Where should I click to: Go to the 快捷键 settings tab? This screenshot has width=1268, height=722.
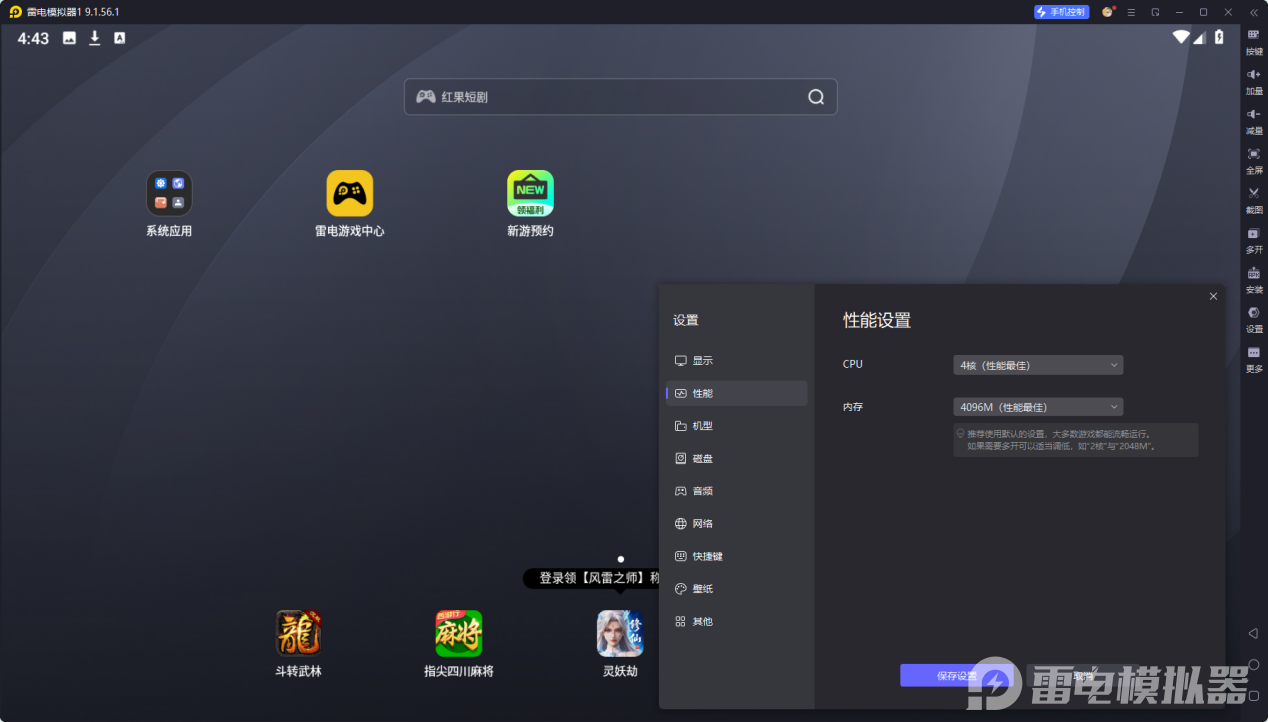coord(737,556)
